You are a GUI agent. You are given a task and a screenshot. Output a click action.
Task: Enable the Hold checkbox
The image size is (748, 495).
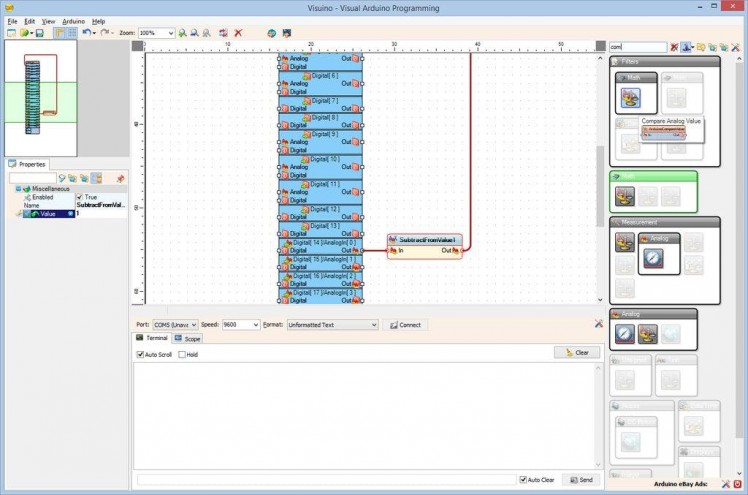(182, 354)
